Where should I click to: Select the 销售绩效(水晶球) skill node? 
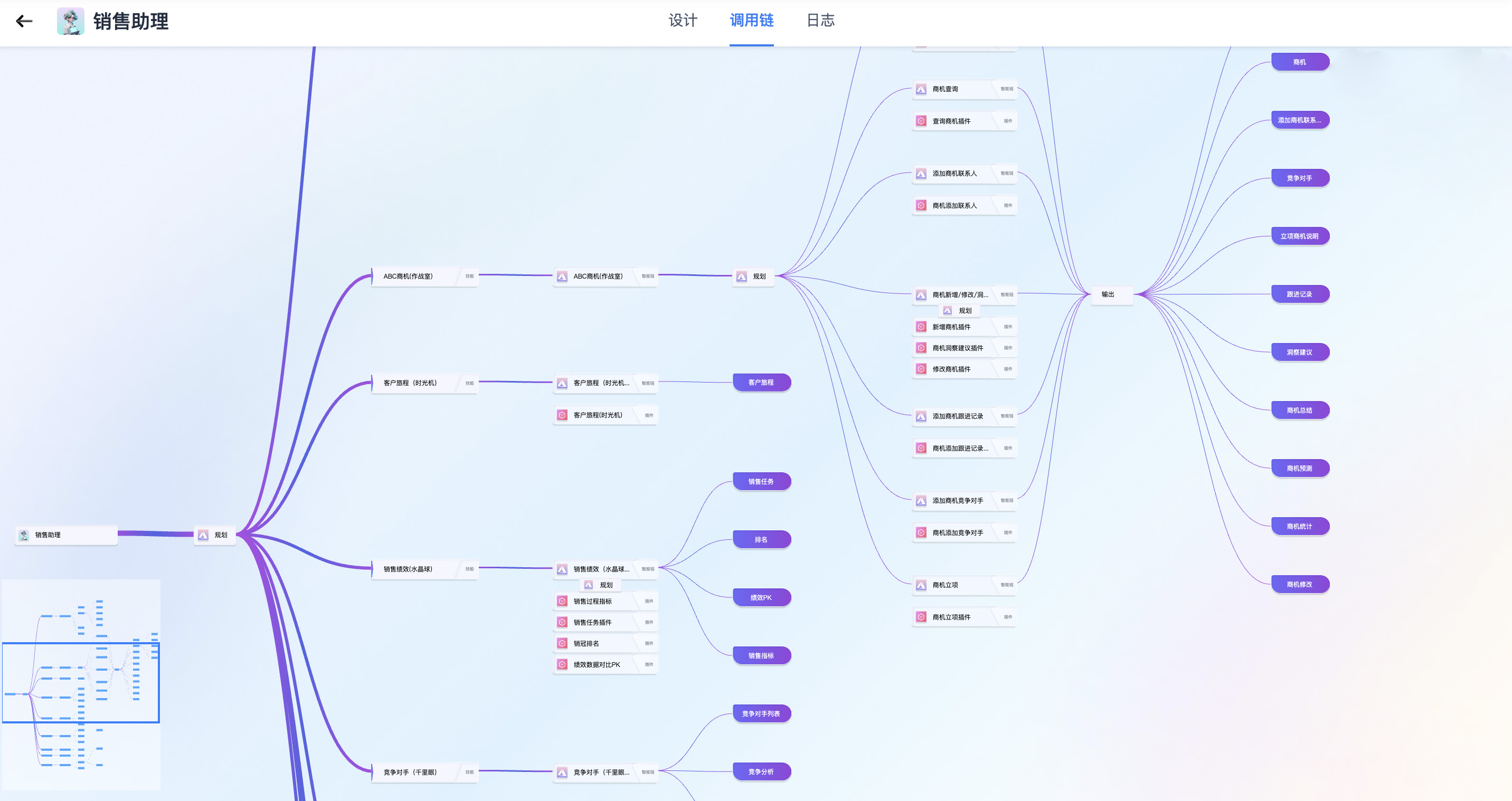[x=425, y=569]
